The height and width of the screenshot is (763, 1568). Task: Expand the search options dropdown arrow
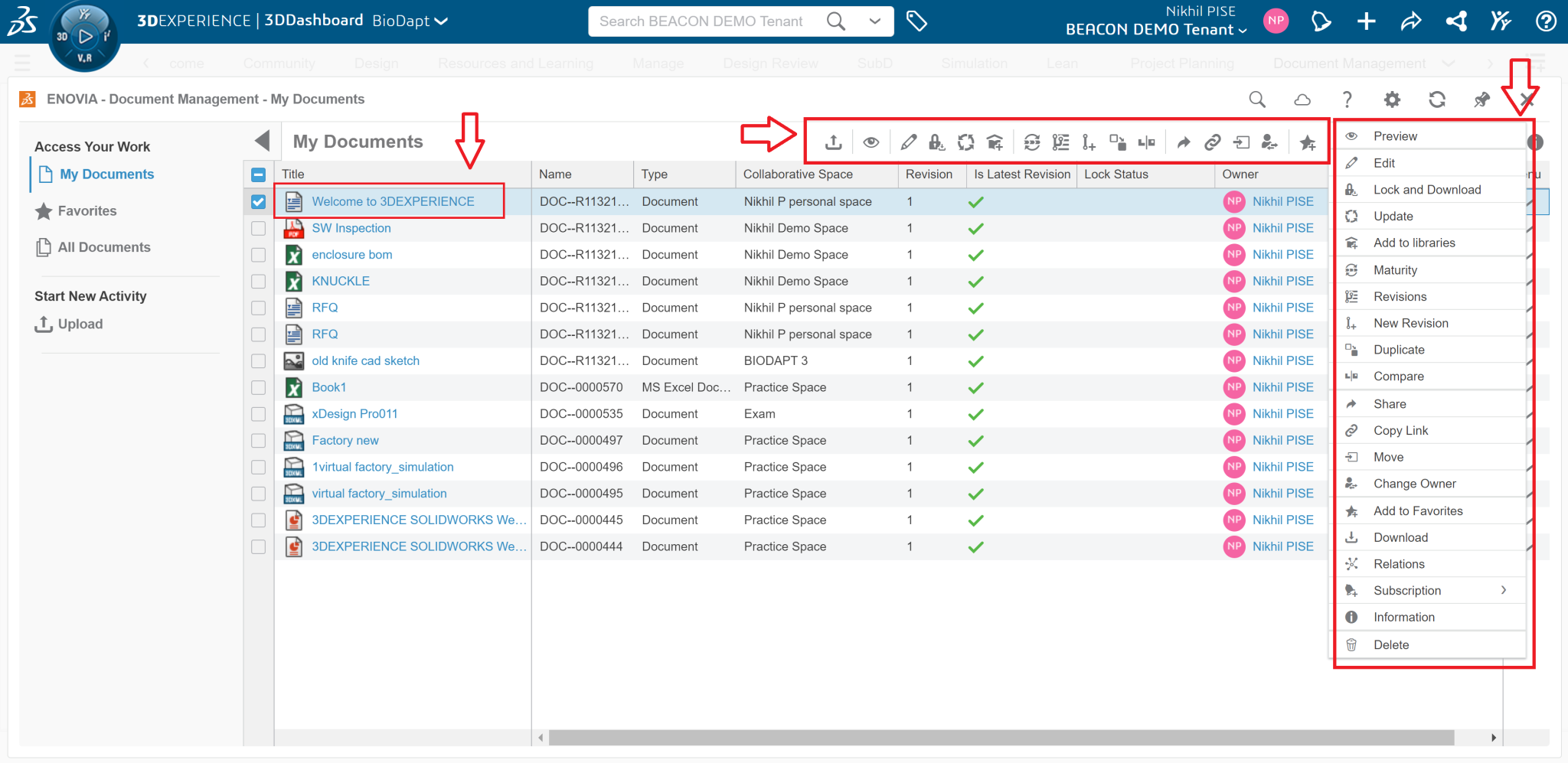tap(874, 21)
